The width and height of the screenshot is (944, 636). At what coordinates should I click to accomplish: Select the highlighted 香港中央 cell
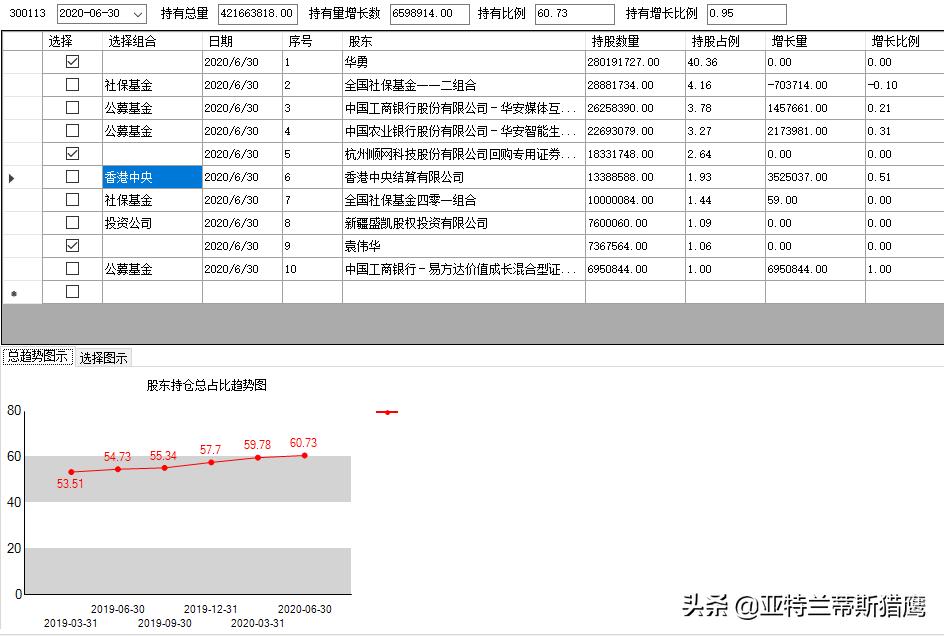pos(149,176)
